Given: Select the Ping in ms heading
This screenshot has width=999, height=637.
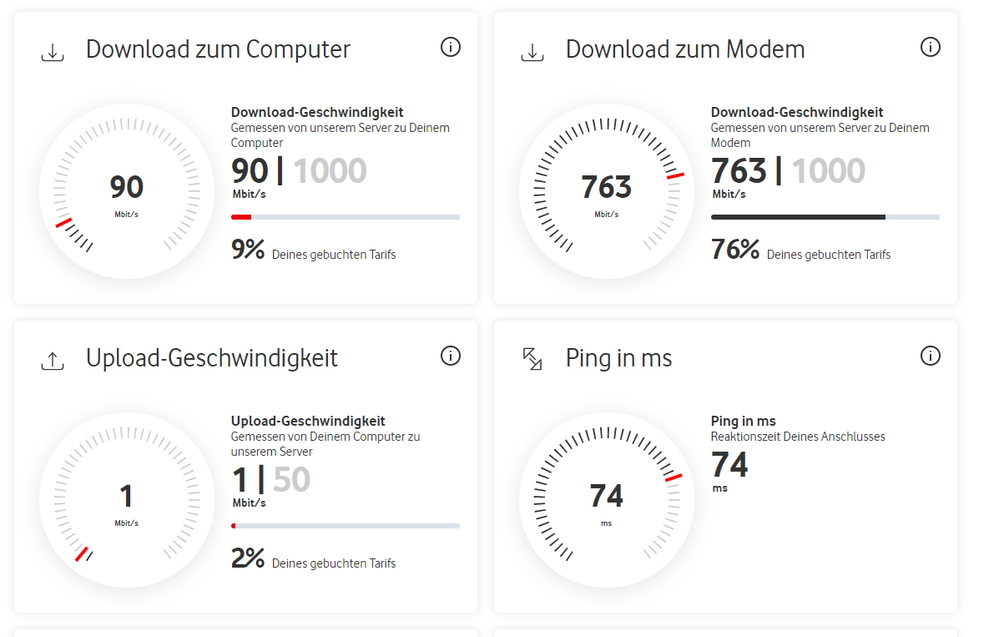Looking at the screenshot, I should [618, 358].
